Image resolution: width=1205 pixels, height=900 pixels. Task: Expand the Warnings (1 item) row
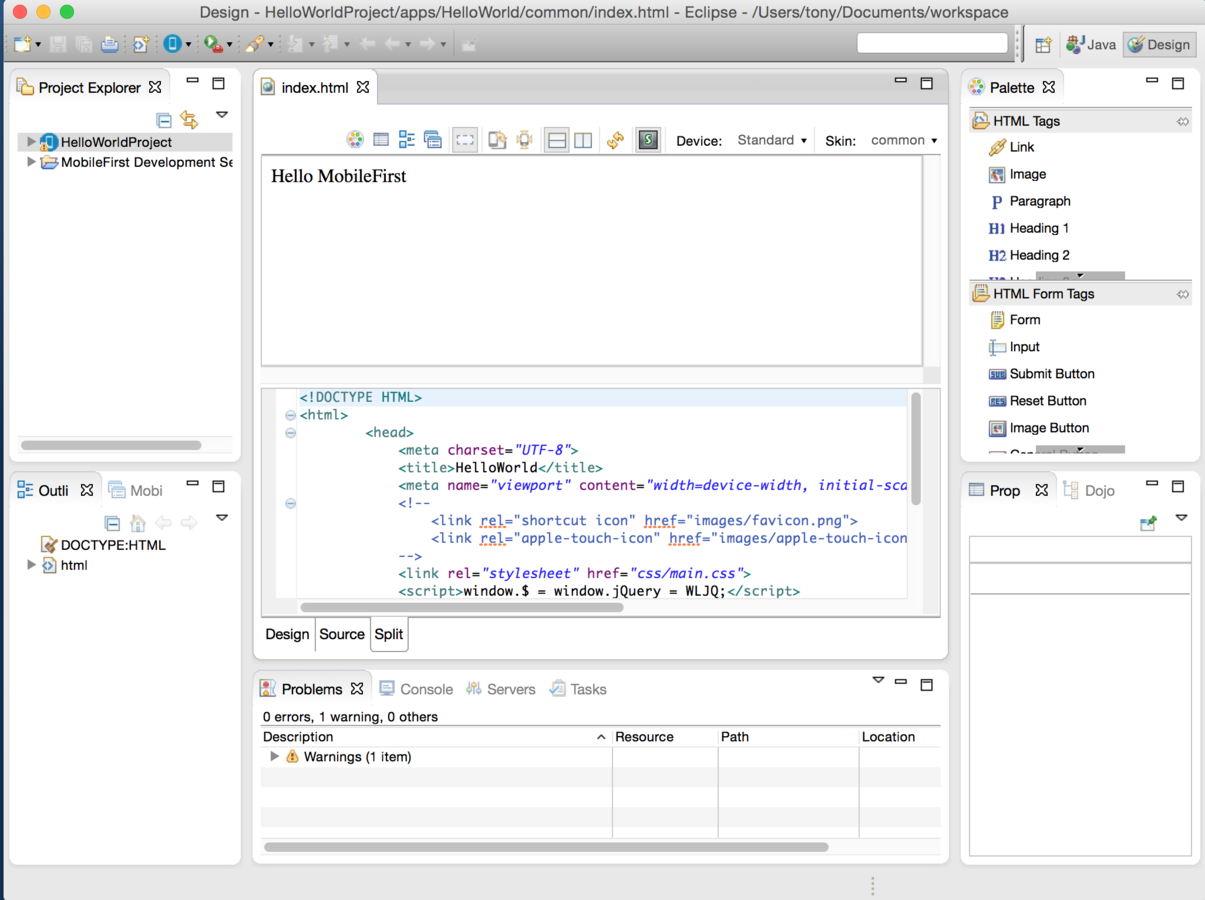coord(274,757)
